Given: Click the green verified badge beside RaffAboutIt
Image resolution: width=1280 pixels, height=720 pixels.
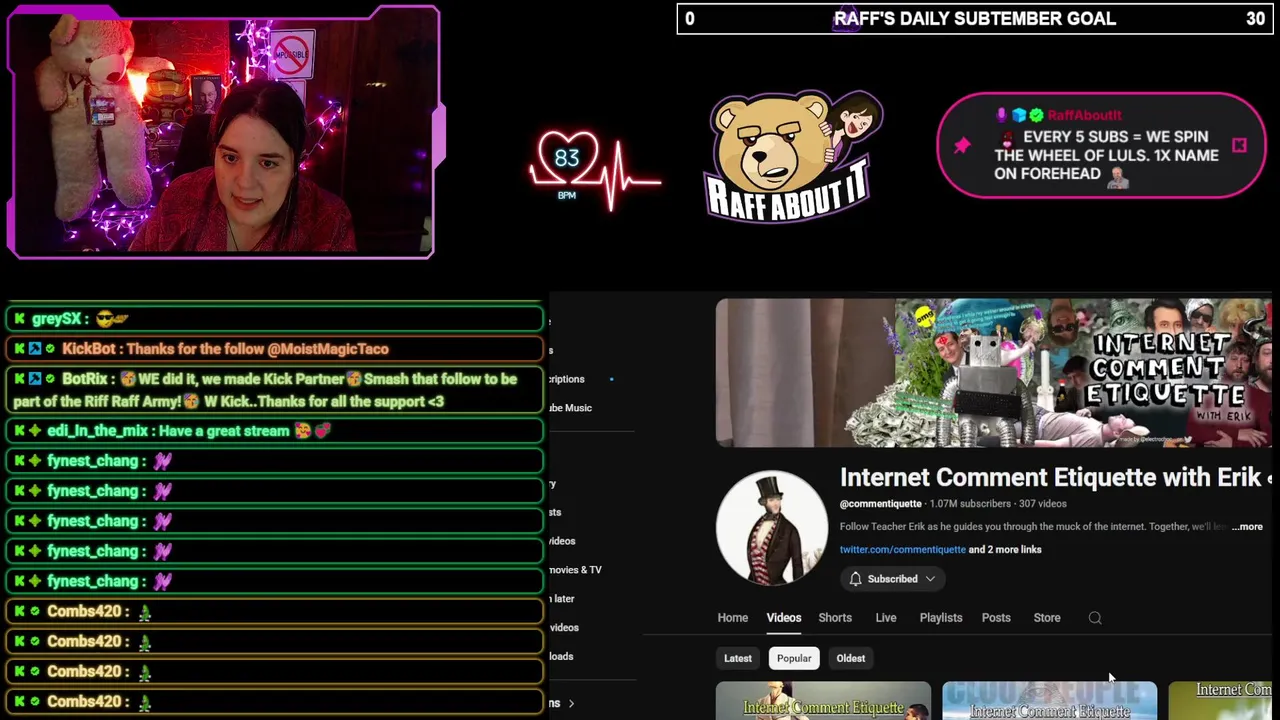Looking at the screenshot, I should (1037, 115).
